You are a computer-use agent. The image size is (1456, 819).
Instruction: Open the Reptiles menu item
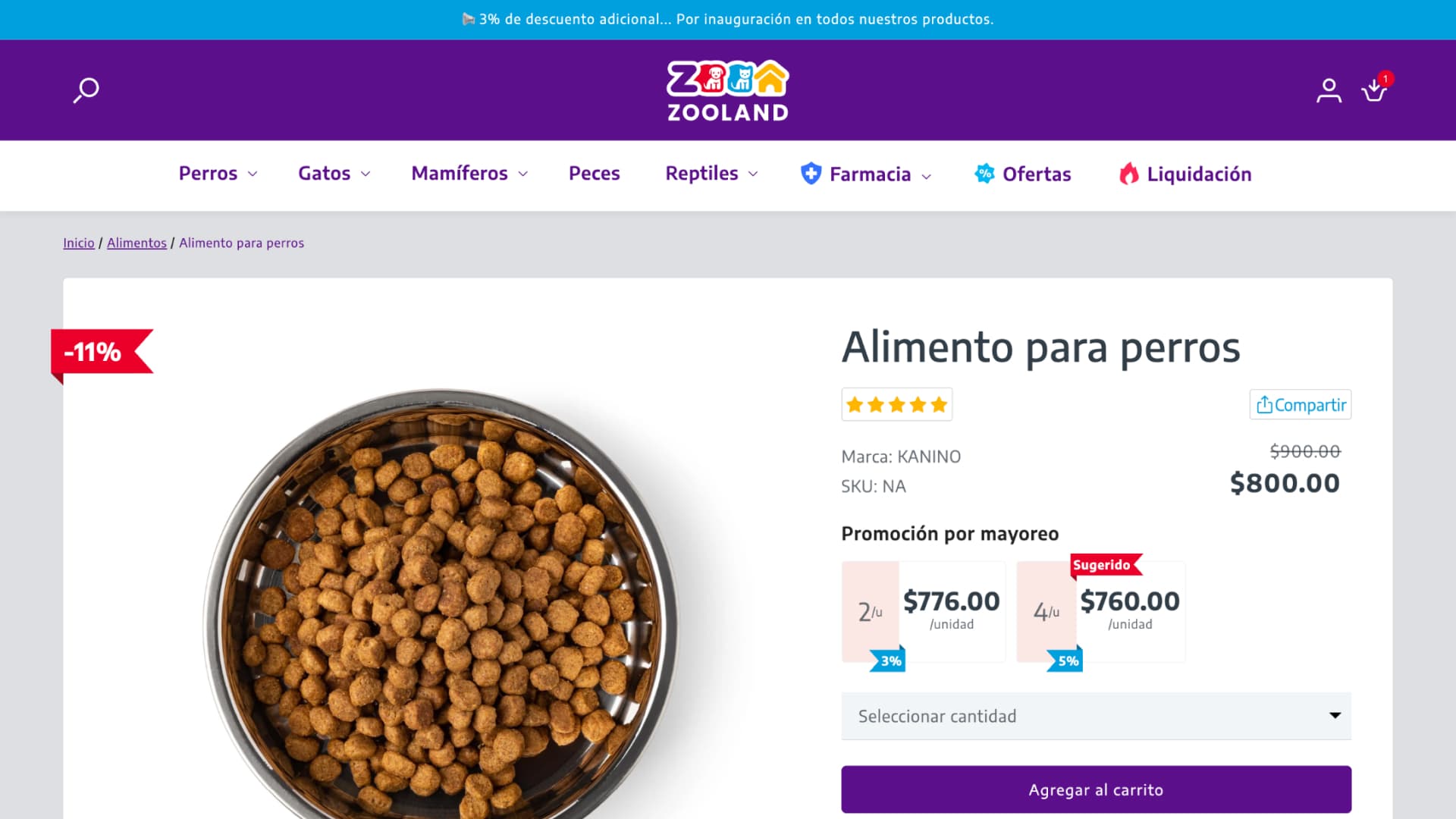[x=711, y=174]
